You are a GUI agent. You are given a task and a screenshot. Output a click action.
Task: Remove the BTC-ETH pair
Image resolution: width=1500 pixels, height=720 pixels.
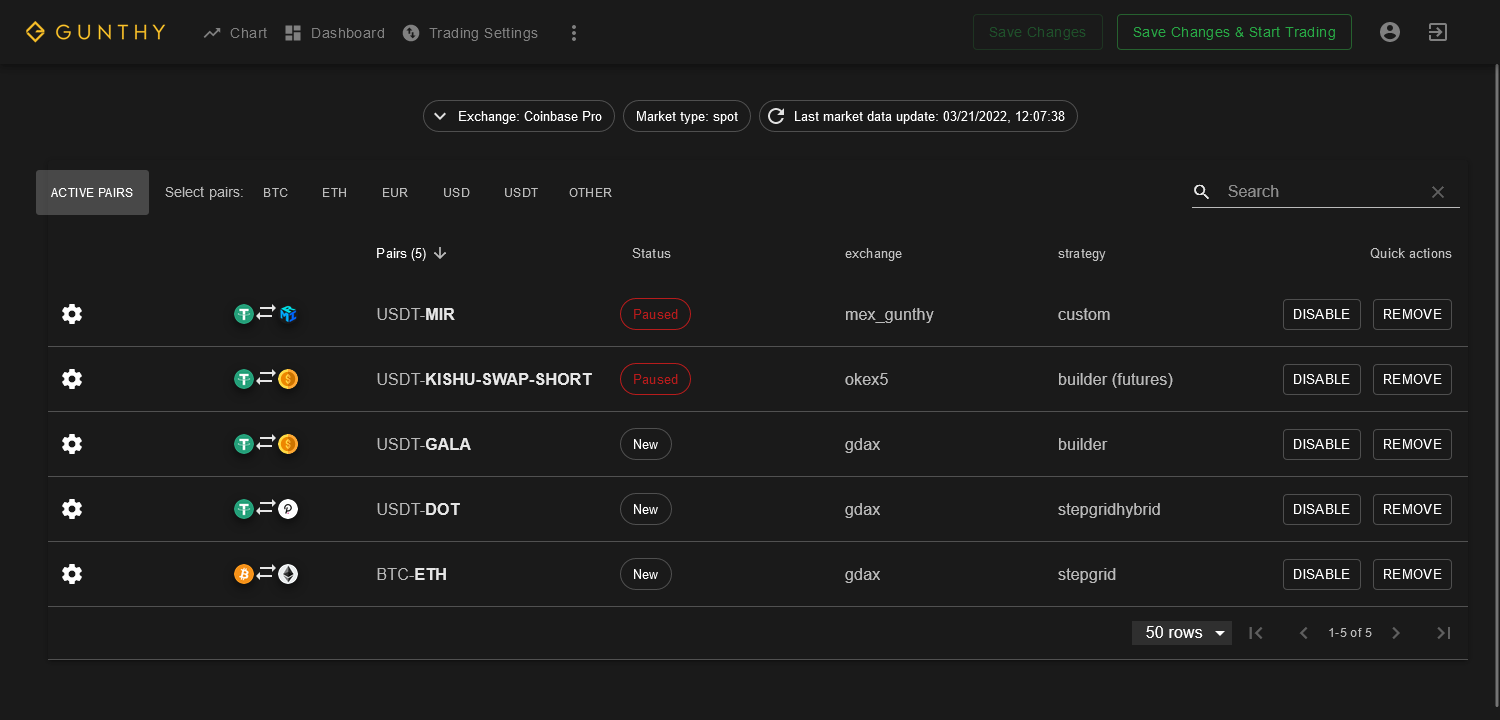click(x=1411, y=574)
